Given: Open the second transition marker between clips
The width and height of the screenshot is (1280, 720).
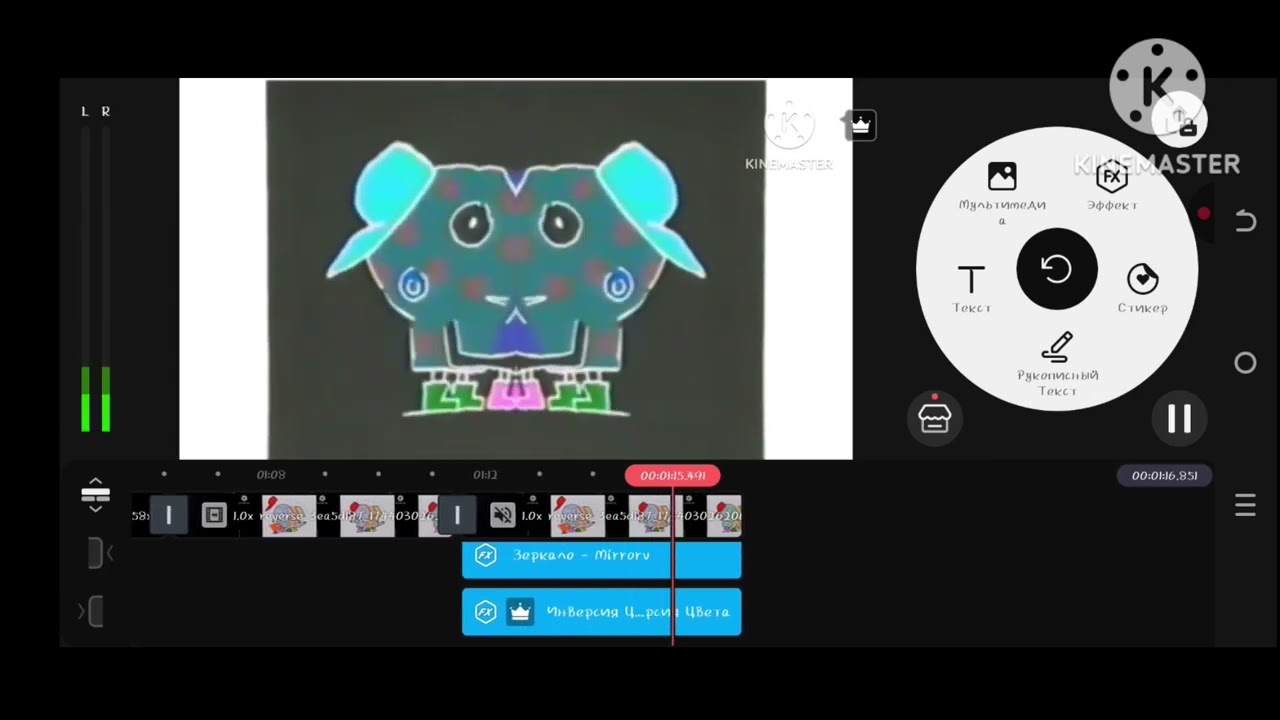Looking at the screenshot, I should 457,515.
